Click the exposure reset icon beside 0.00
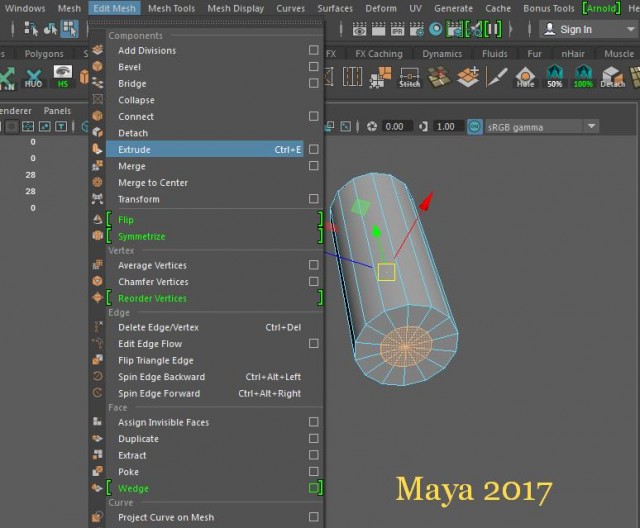640x528 pixels. click(x=371, y=127)
